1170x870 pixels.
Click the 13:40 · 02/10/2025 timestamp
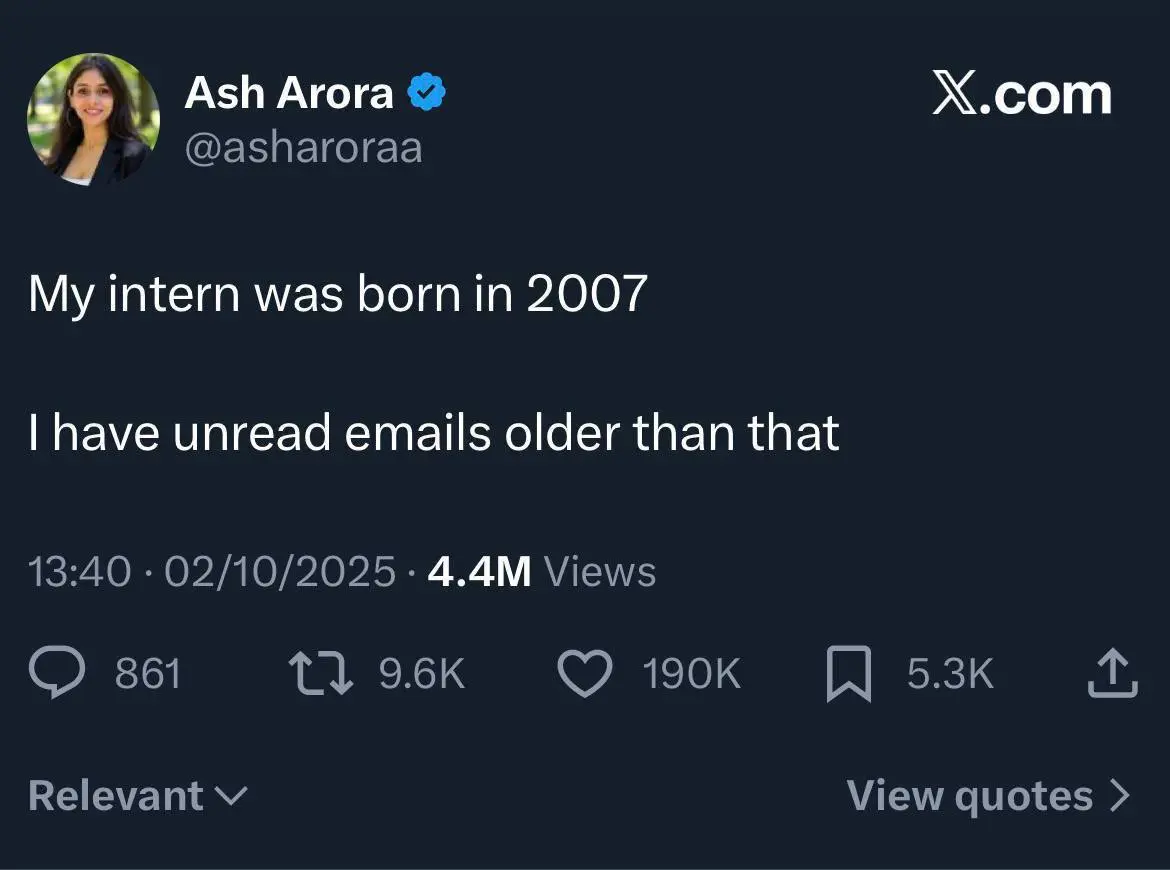click(212, 572)
